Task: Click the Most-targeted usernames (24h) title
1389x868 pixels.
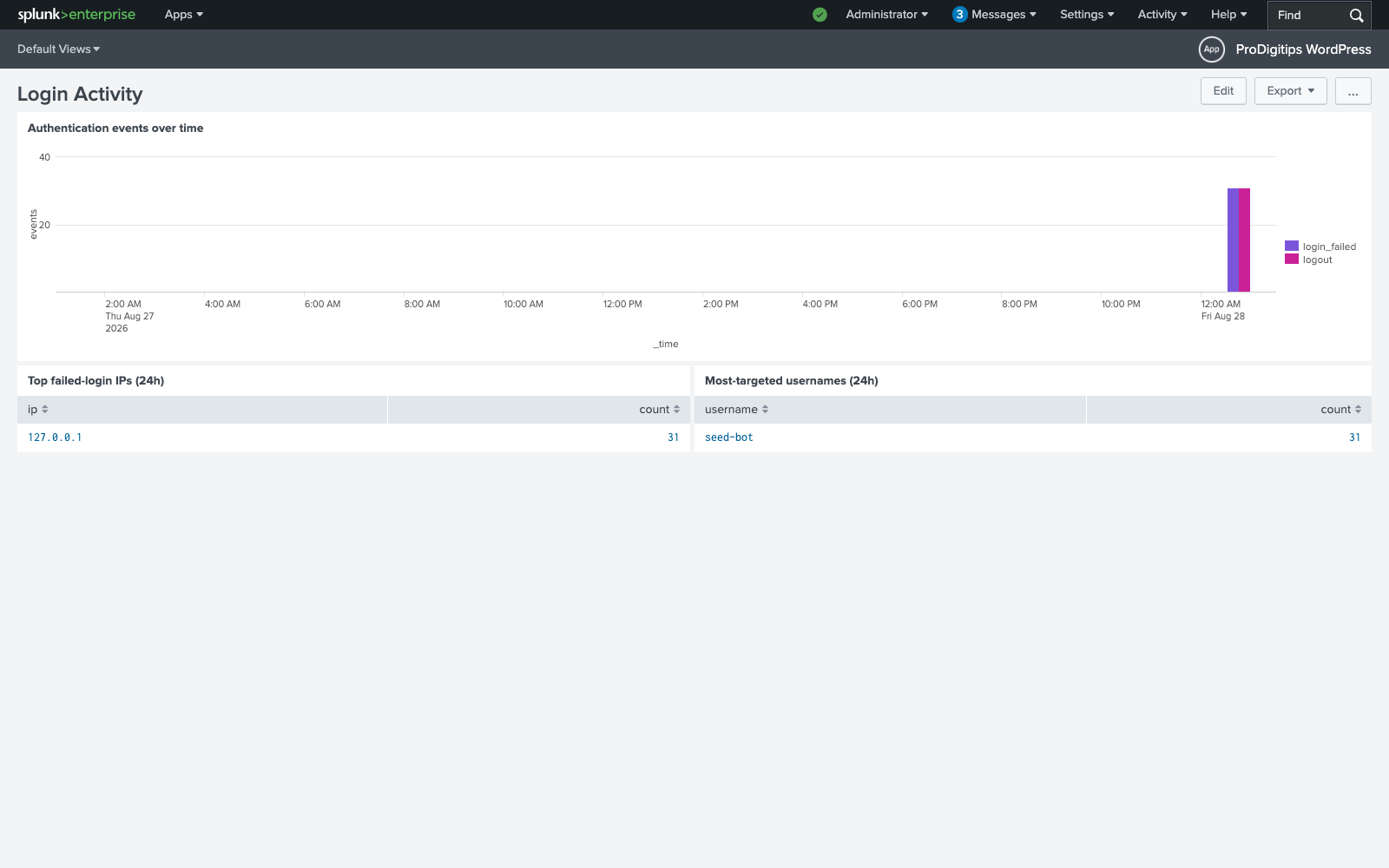Action: (x=791, y=381)
